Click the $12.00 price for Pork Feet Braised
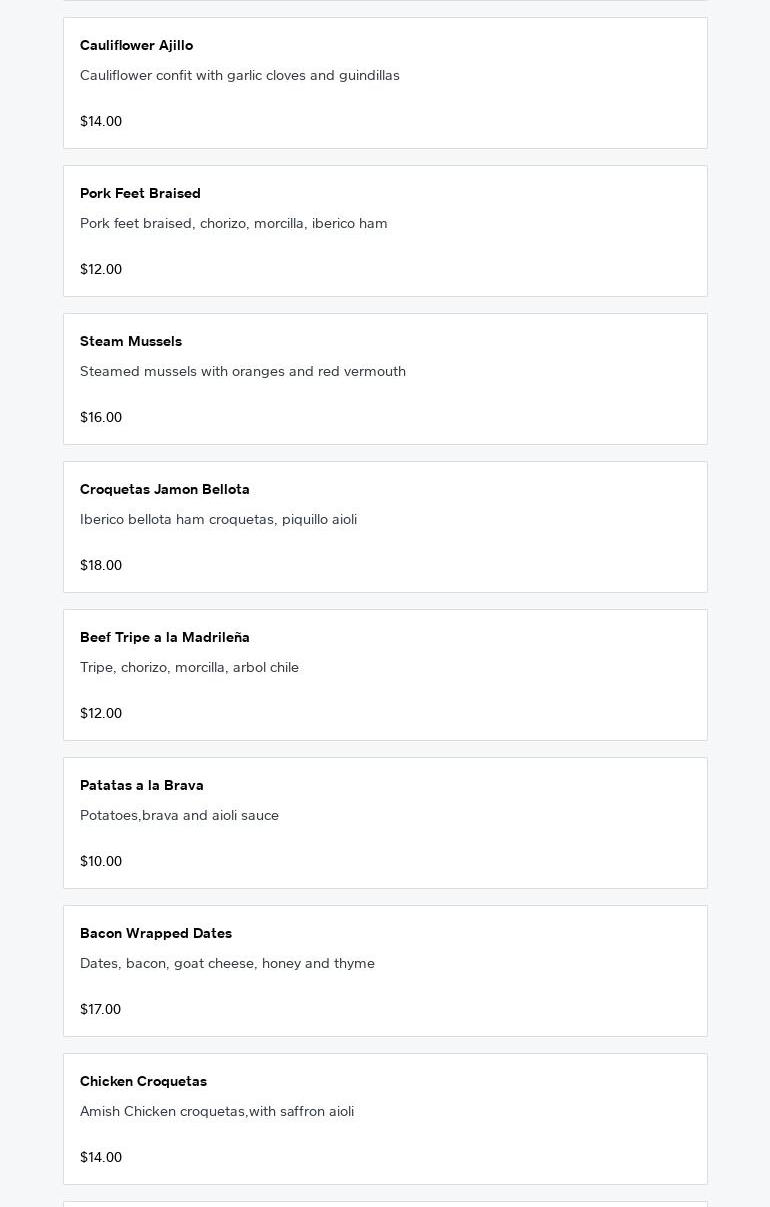Viewport: 770px width, 1207px height. [101, 269]
